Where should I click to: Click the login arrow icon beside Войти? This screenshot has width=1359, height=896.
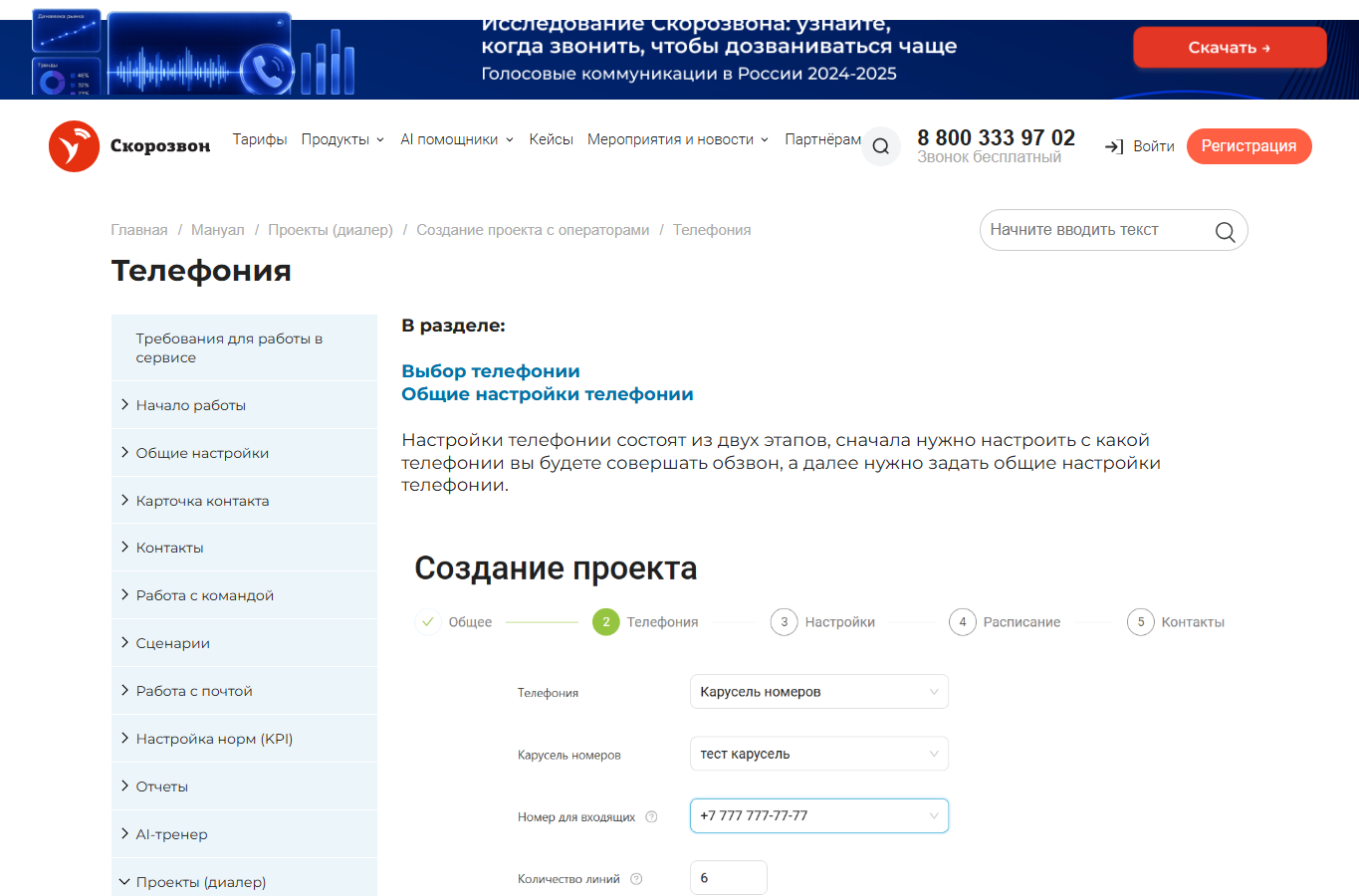click(x=1114, y=146)
